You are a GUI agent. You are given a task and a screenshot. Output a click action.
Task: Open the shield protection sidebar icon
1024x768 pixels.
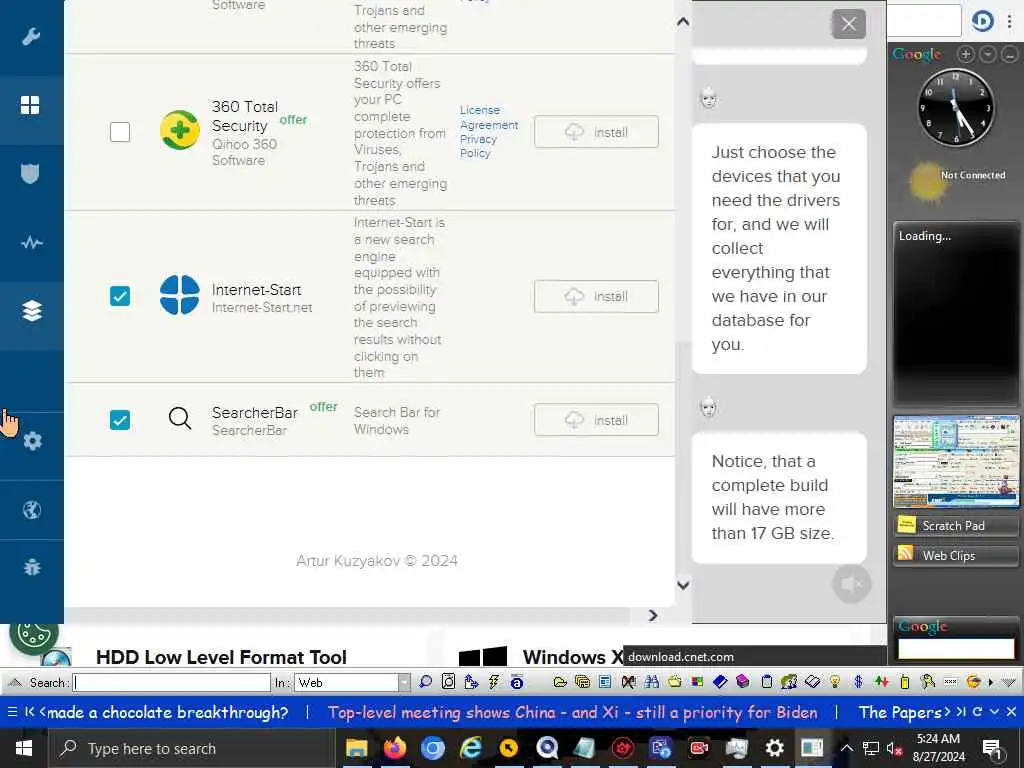pos(31,174)
